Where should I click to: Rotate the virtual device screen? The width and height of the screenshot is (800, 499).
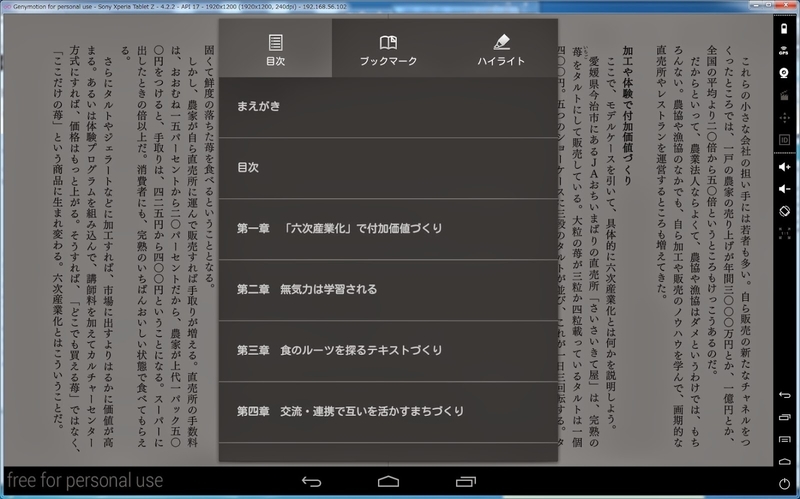(x=784, y=211)
